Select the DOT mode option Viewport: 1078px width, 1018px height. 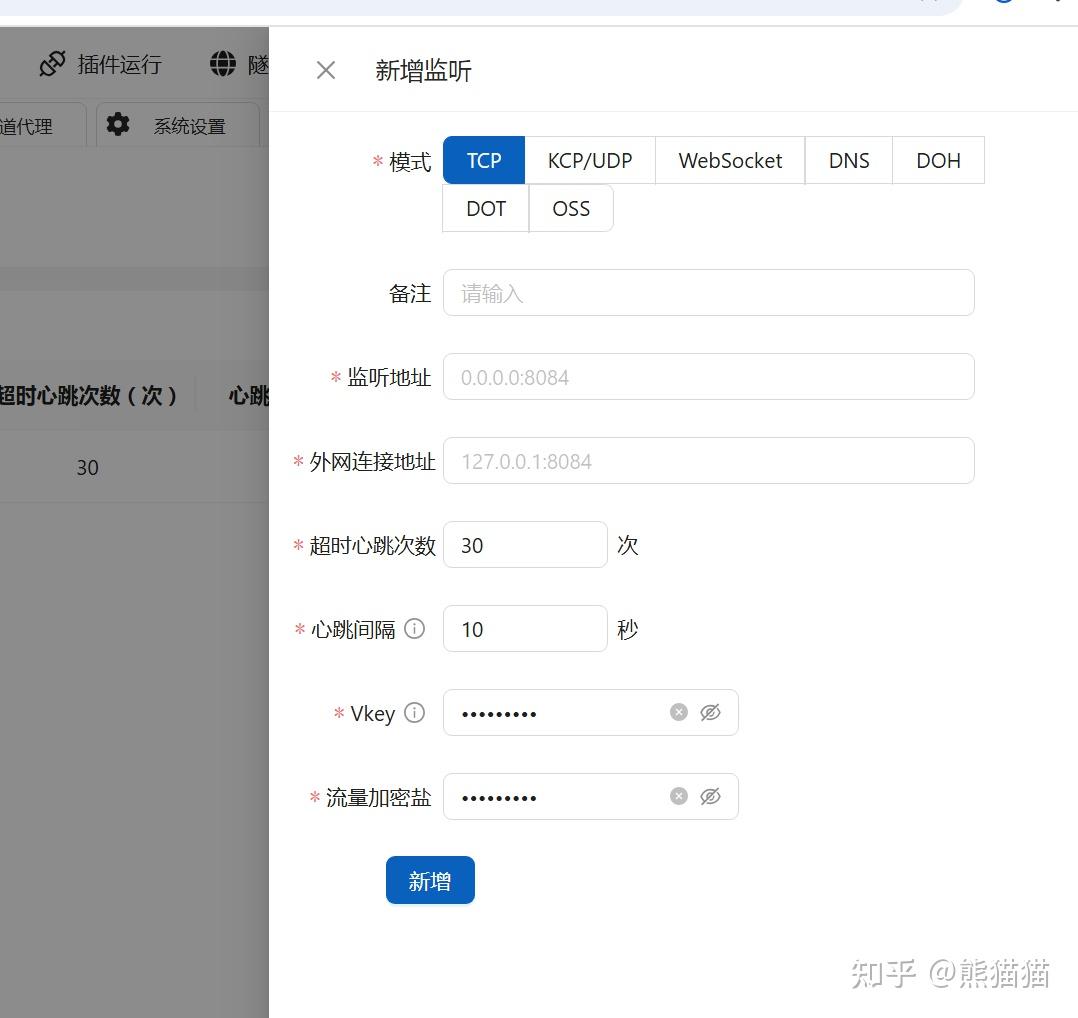(x=485, y=208)
